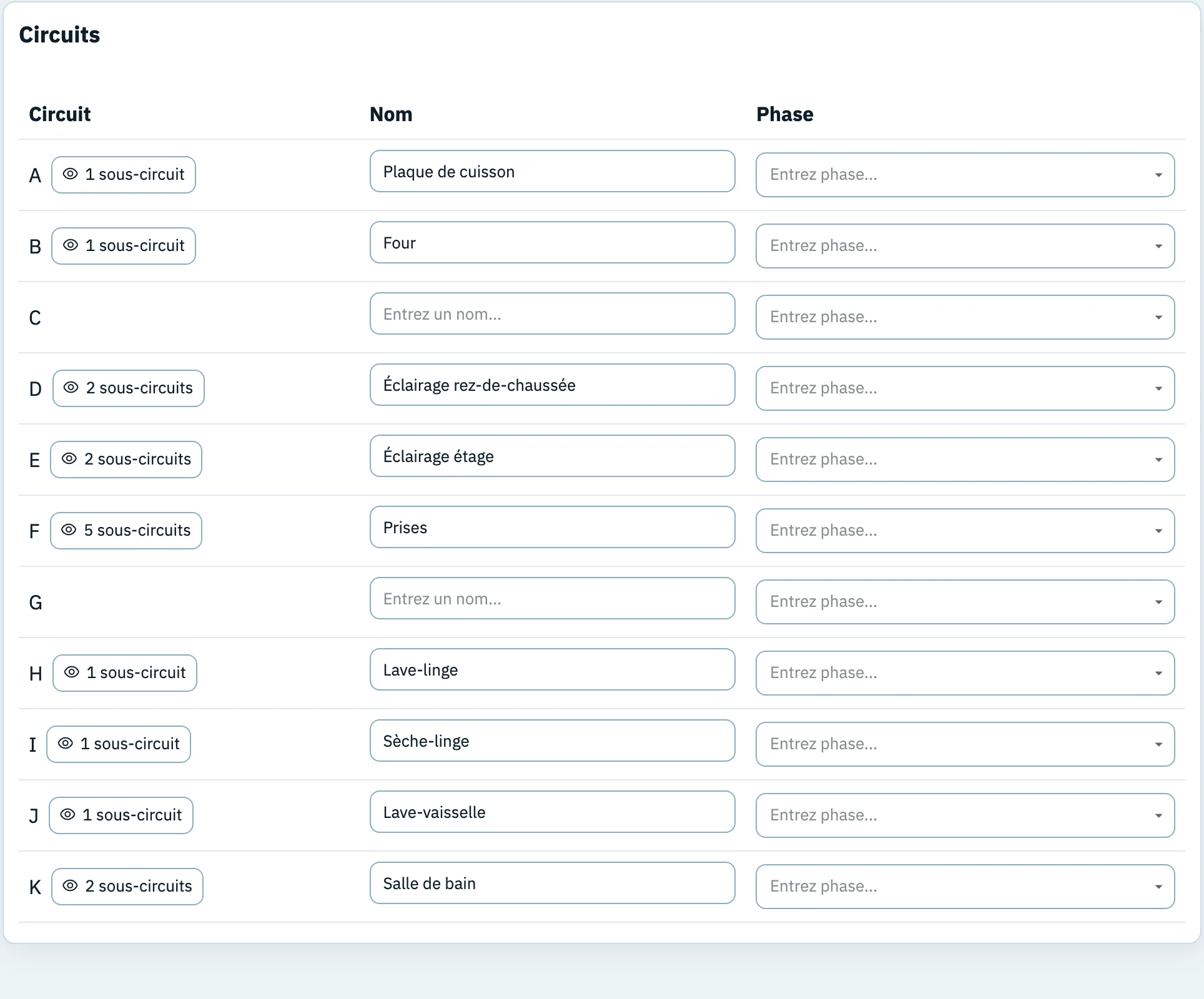Click the circuit letter G
The width and height of the screenshot is (1204, 999).
[x=36, y=603]
